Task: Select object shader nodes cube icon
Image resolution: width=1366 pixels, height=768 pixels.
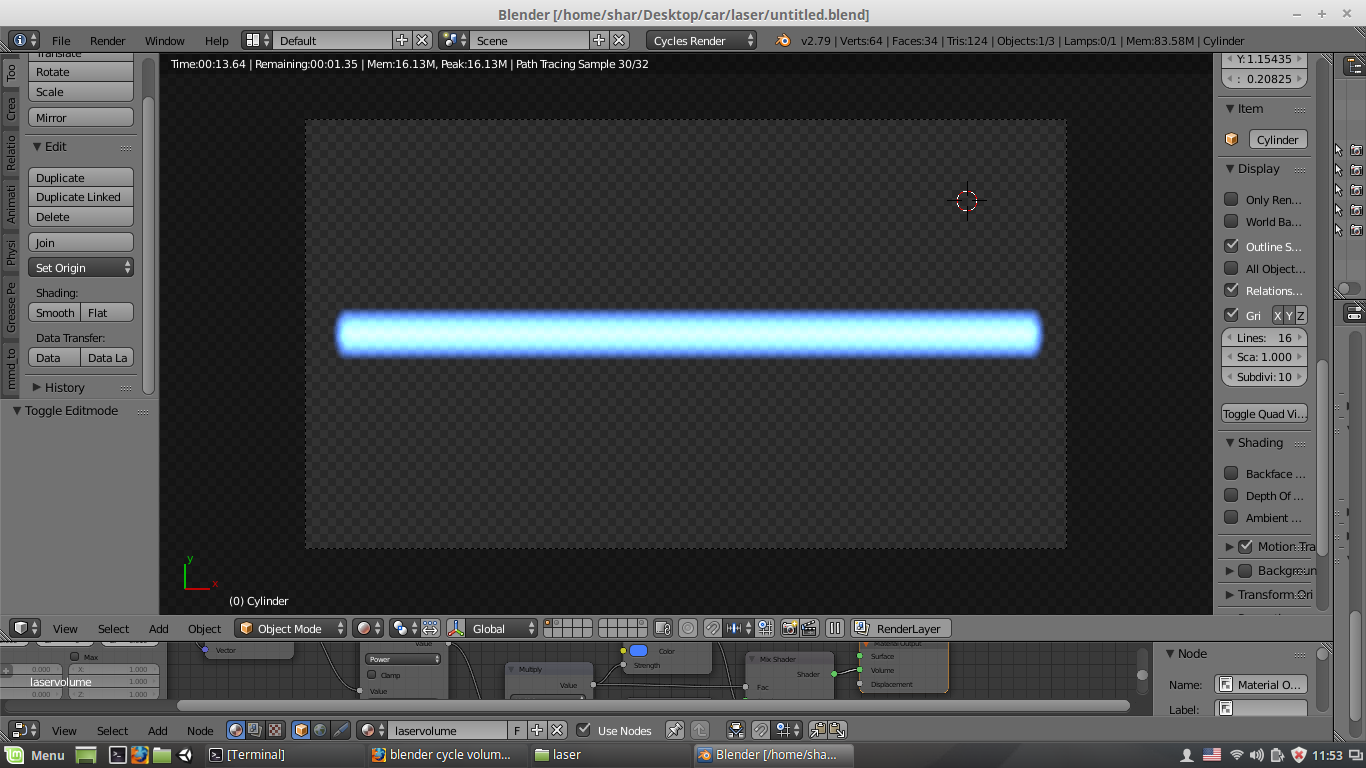Action: coord(300,730)
